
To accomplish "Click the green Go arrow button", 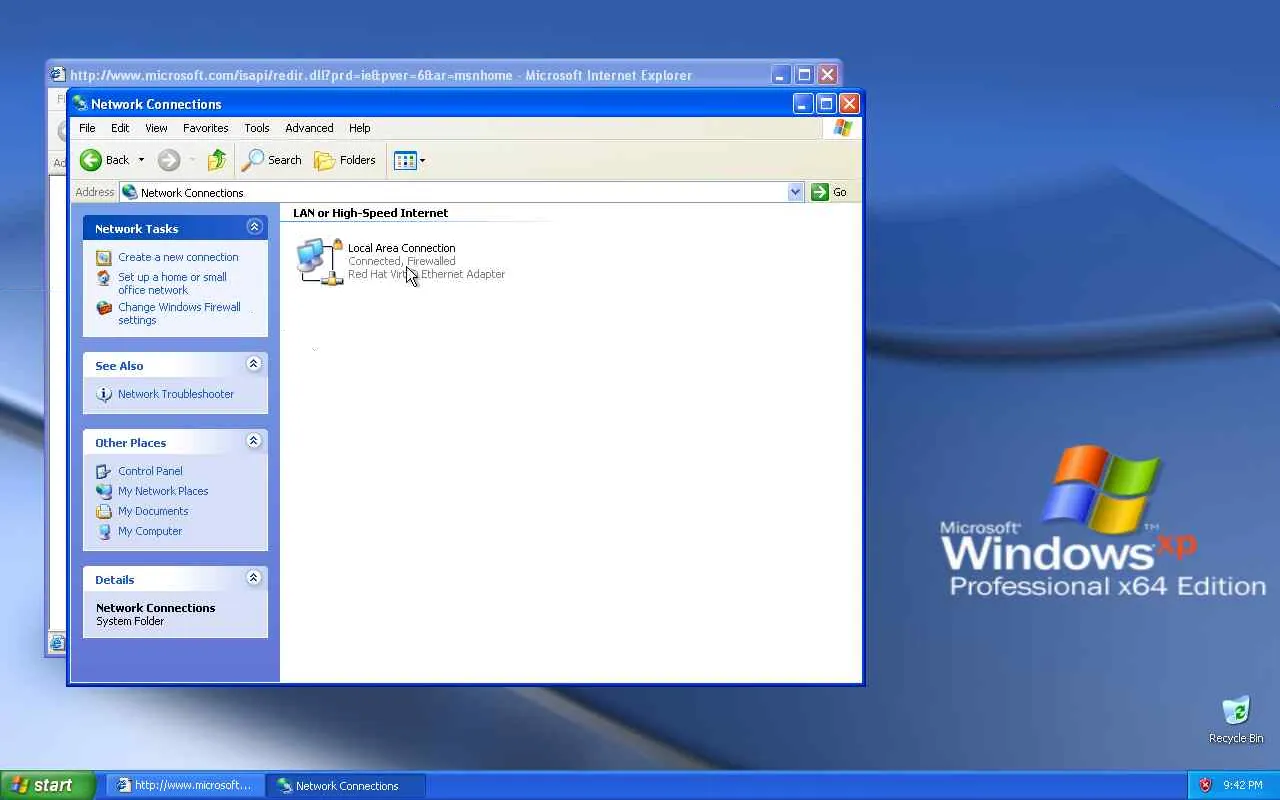I will tap(820, 192).
